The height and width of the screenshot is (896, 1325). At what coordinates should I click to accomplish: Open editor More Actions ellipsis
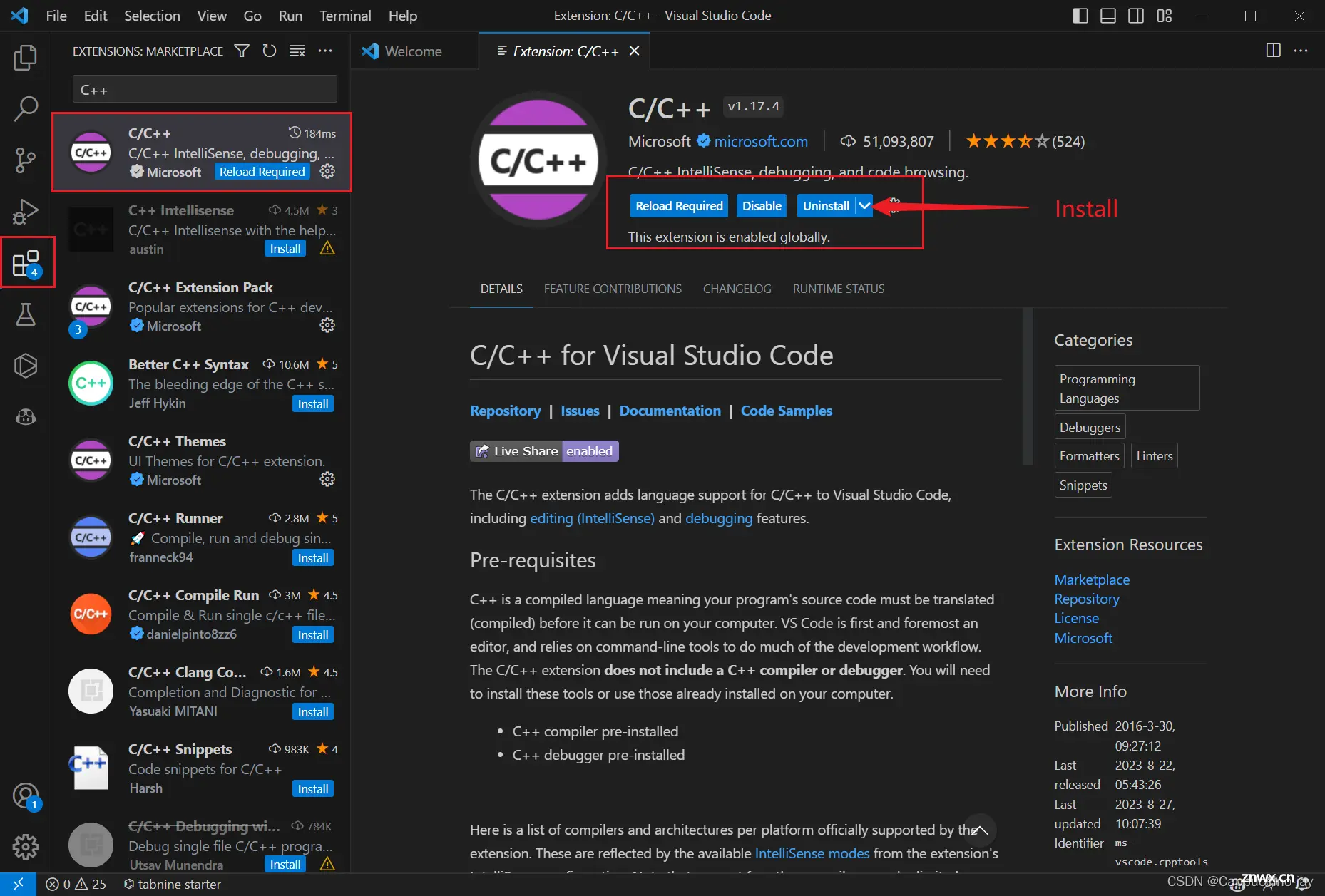[x=1301, y=51]
